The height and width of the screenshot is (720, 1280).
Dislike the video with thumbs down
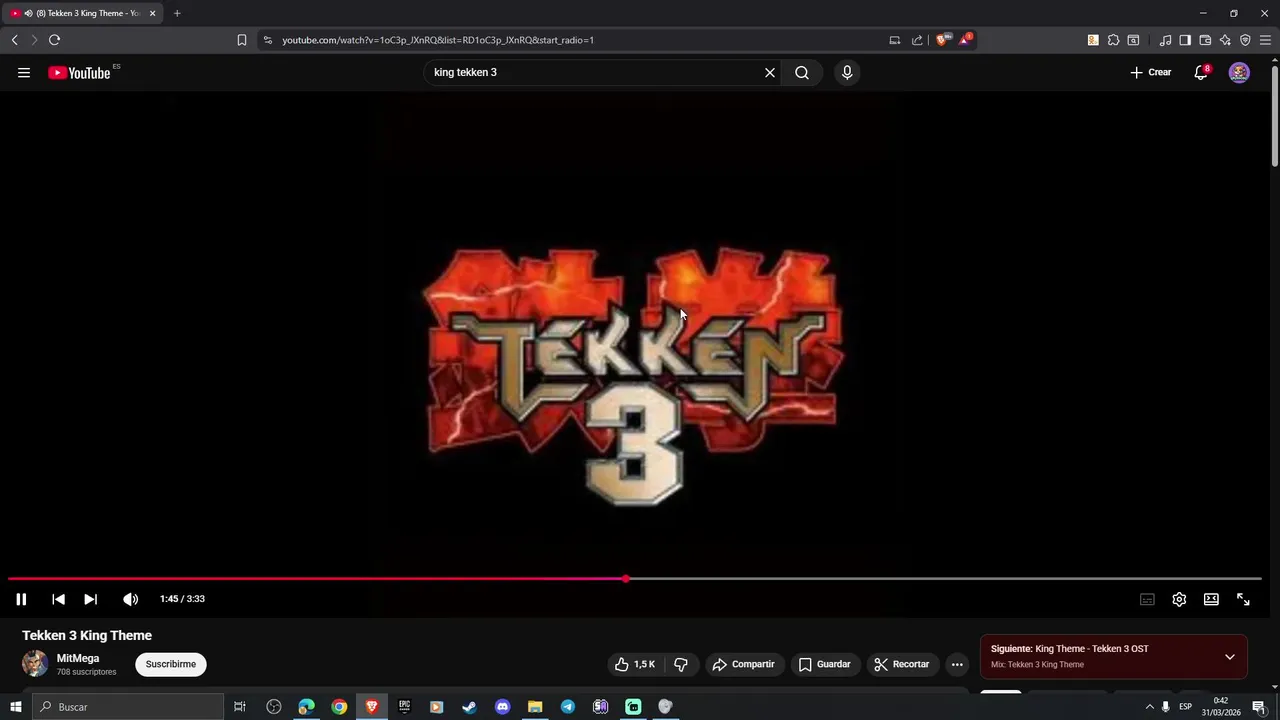681,664
